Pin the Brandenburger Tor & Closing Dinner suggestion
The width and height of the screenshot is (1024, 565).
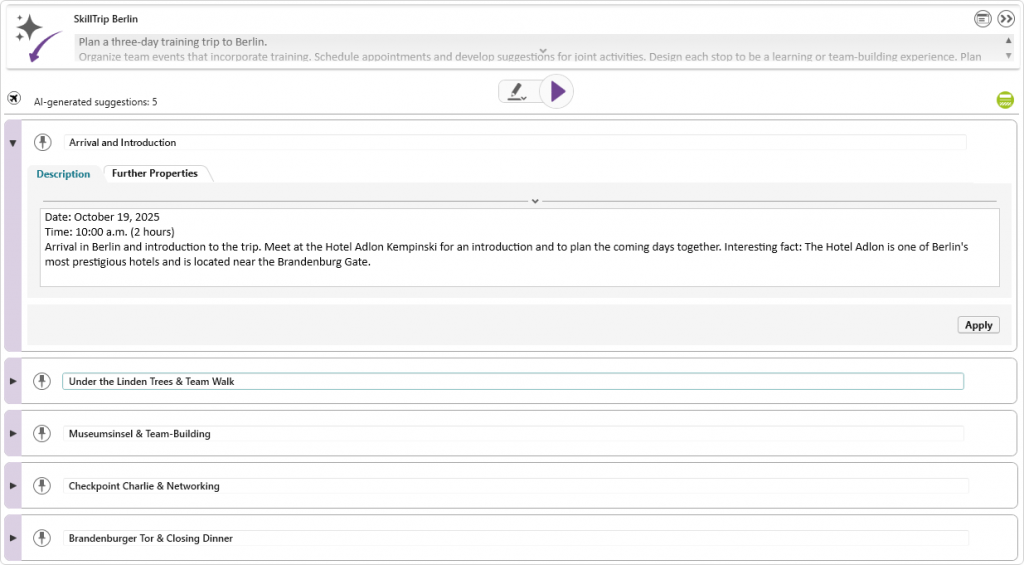pos(42,538)
